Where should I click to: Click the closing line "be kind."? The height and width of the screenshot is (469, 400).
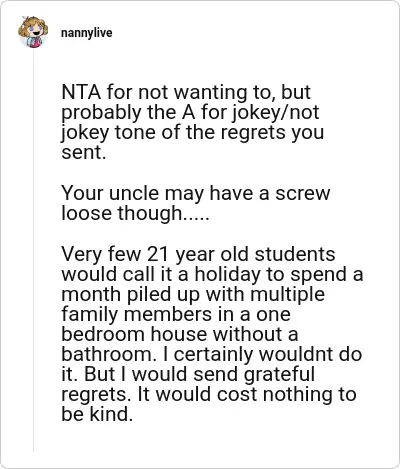click(x=97, y=414)
